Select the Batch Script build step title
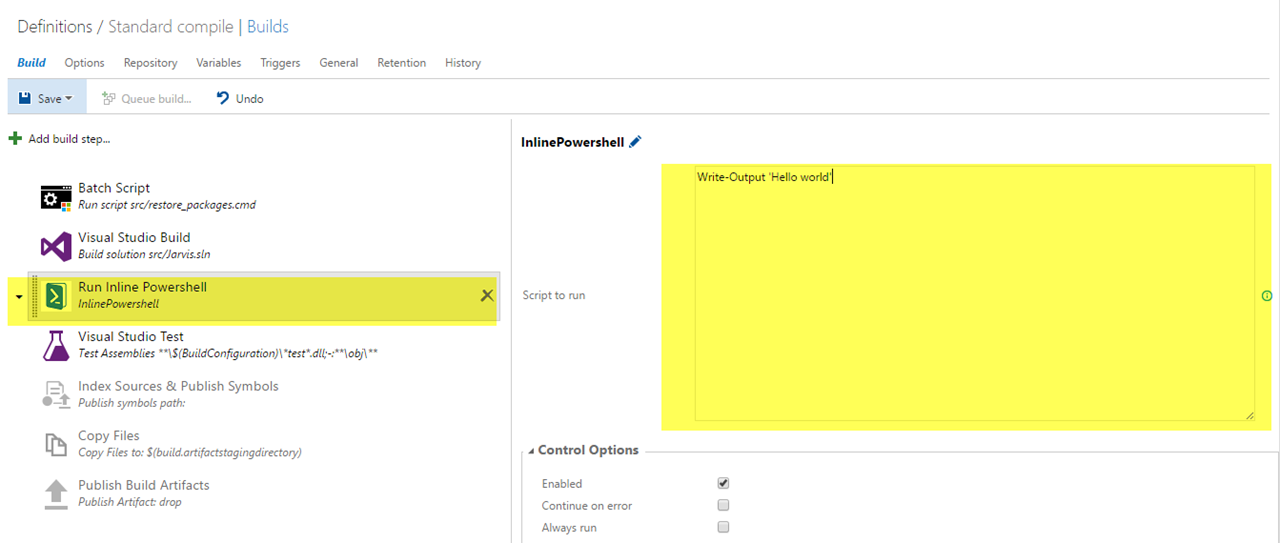 (x=114, y=188)
